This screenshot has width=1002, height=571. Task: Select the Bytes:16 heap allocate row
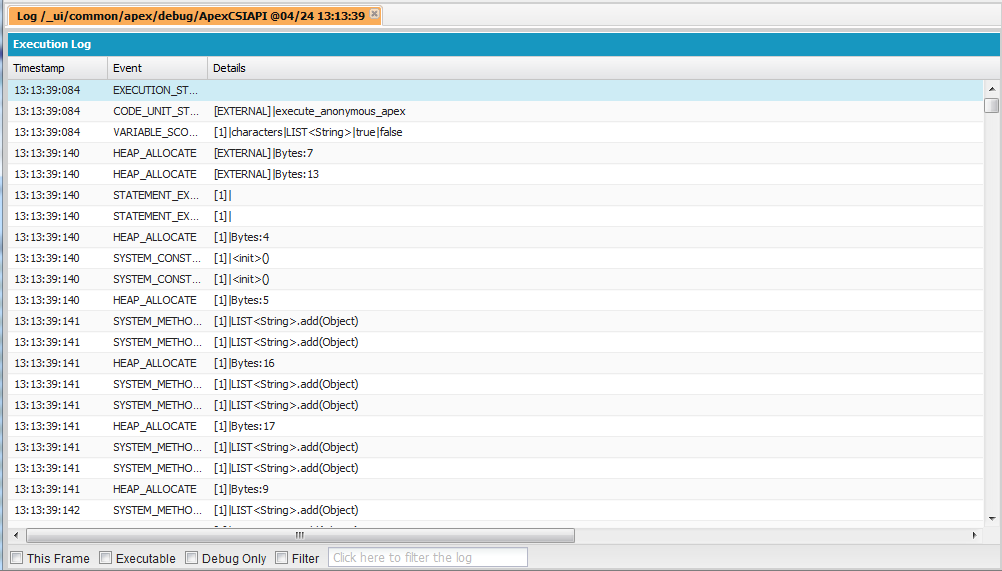point(495,363)
